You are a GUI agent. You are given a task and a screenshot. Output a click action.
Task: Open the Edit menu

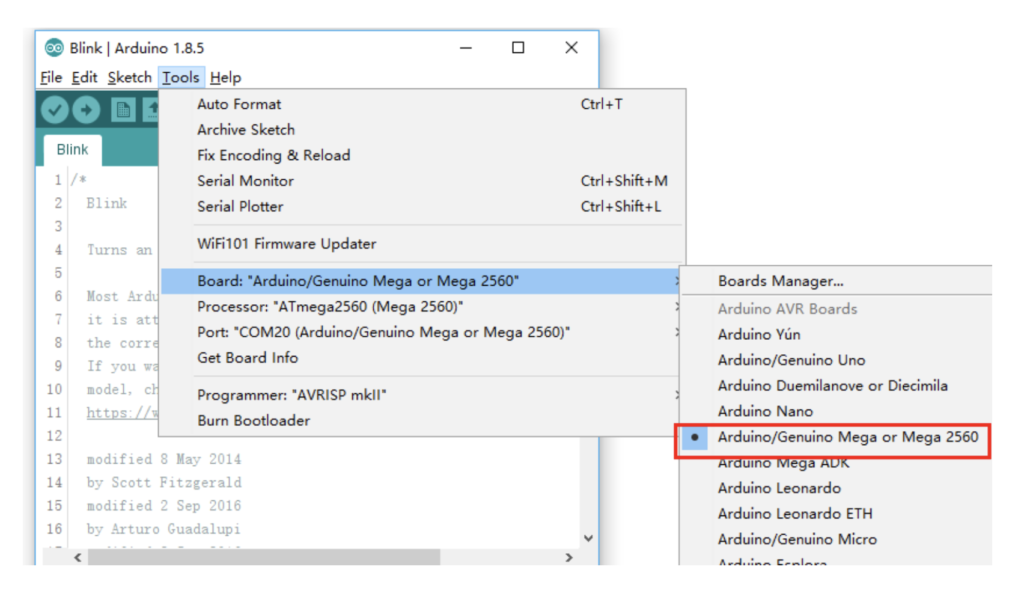click(84, 77)
